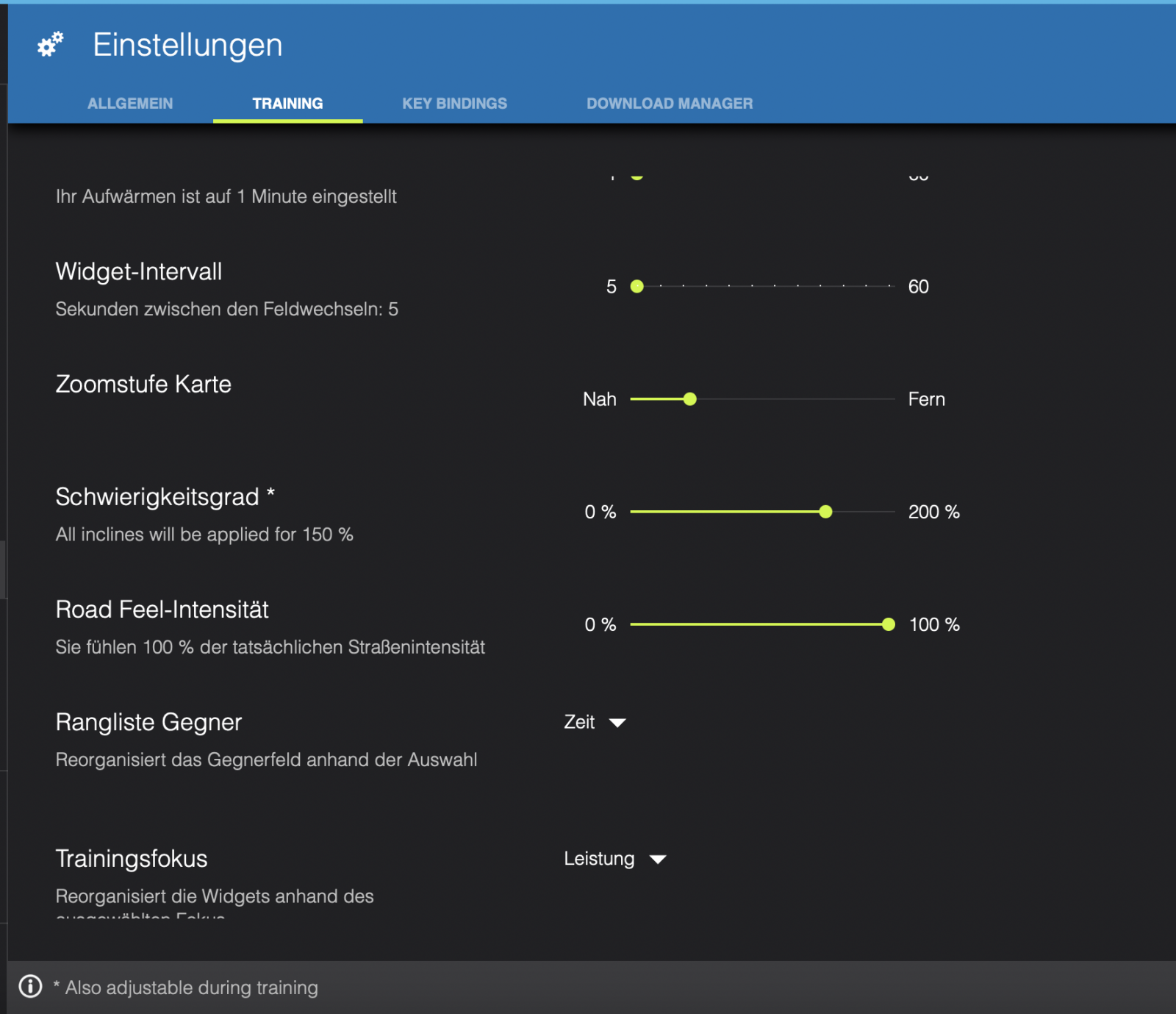This screenshot has width=1176, height=1014.
Task: Click the dropdown arrow next to Leistung
Action: point(658,860)
